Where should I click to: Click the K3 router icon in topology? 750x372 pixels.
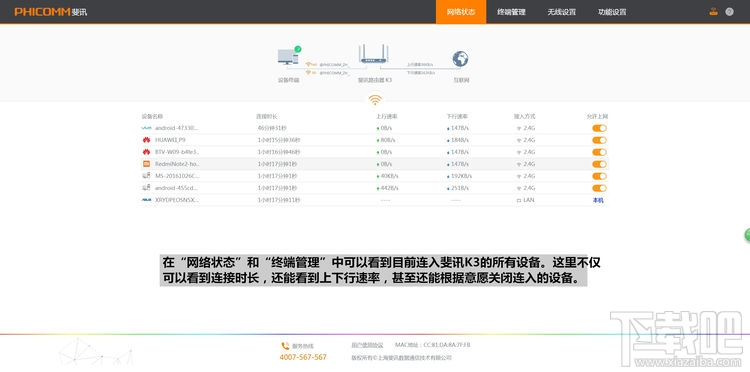click(373, 54)
